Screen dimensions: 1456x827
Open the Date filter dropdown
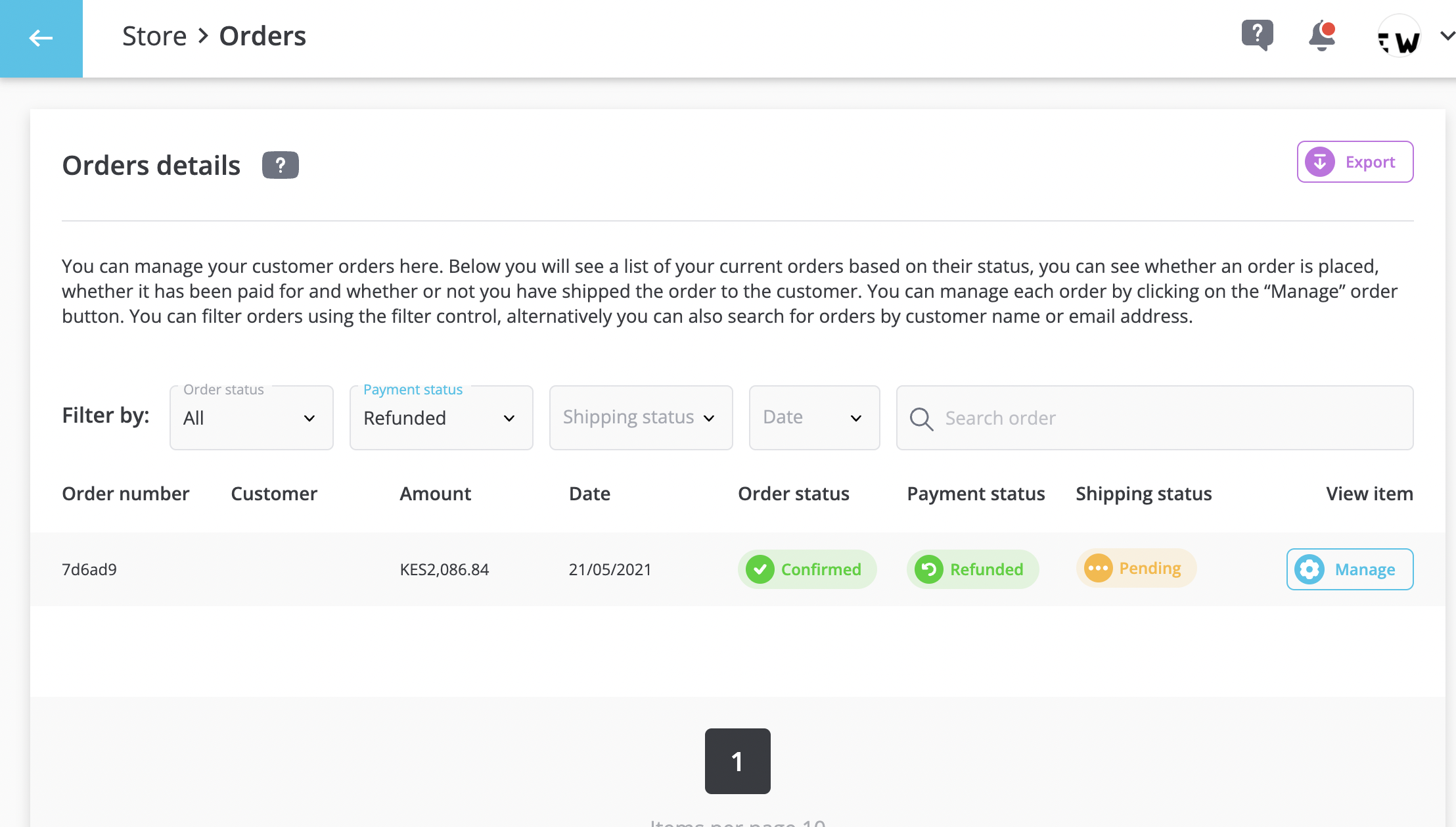point(814,418)
